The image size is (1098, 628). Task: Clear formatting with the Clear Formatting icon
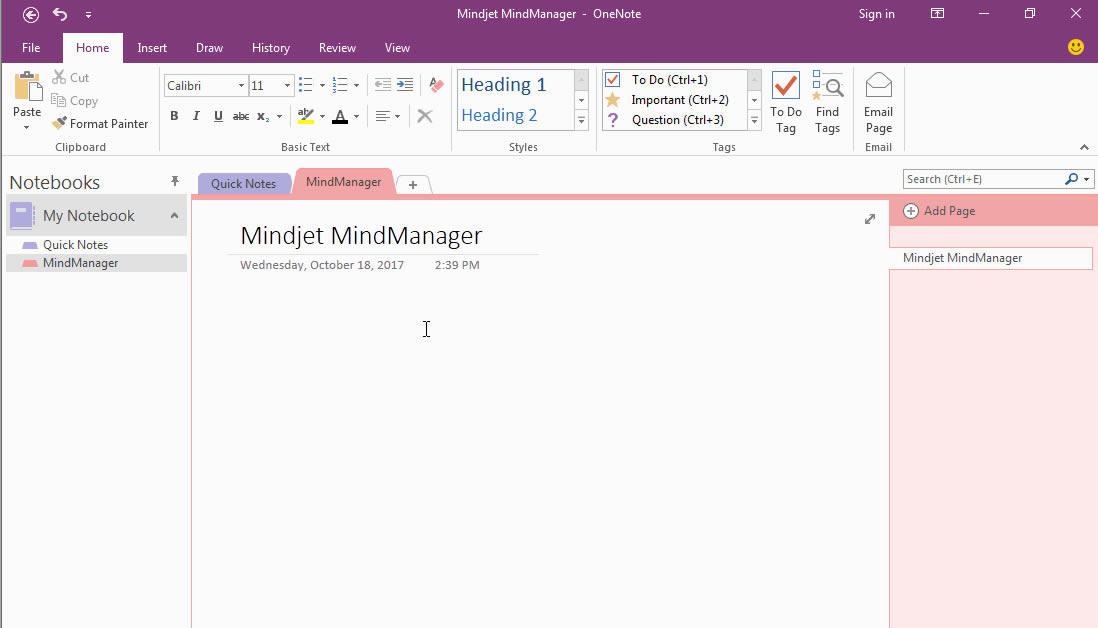424,116
